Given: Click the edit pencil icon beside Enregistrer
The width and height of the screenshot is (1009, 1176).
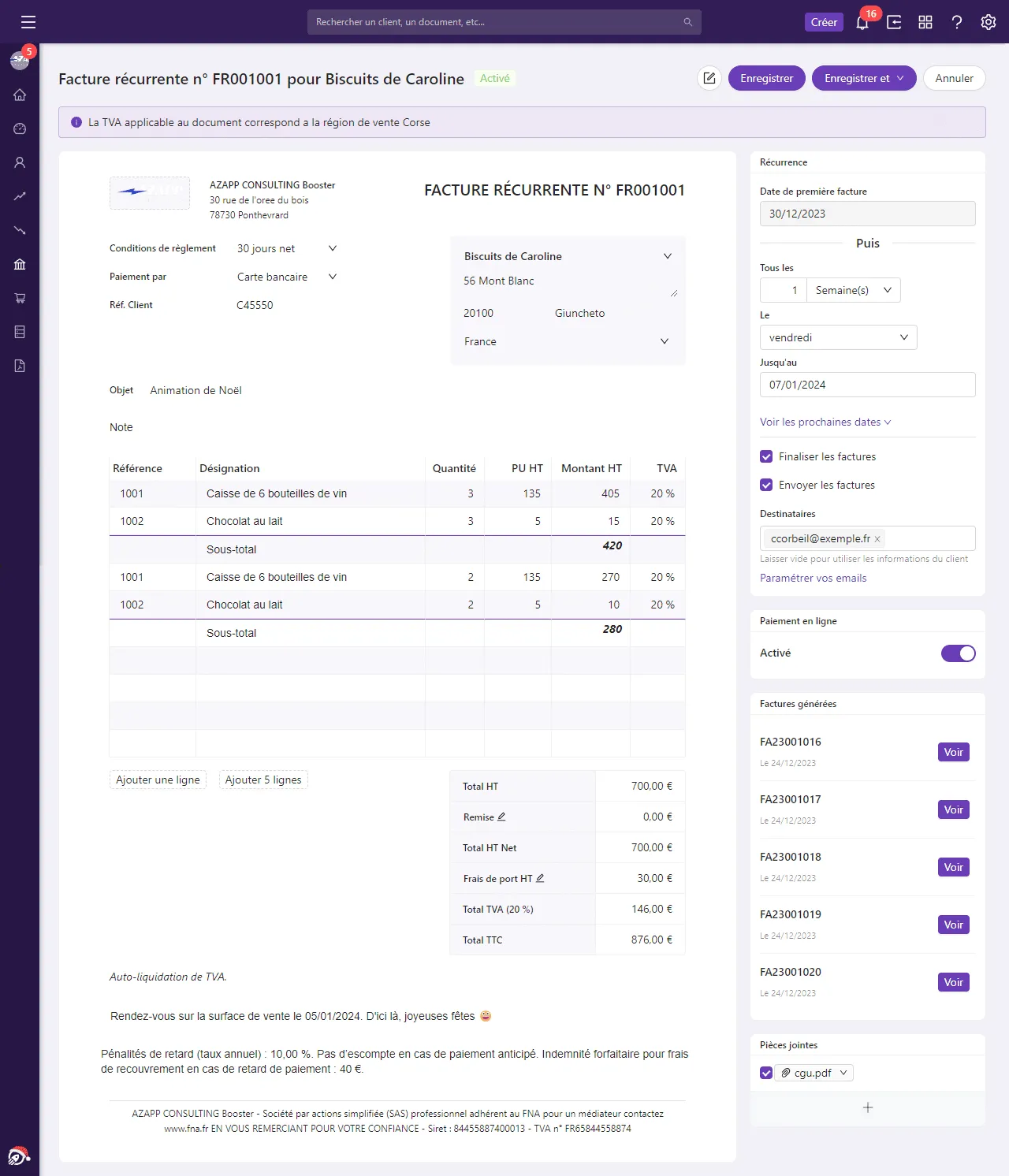Looking at the screenshot, I should pos(709,78).
